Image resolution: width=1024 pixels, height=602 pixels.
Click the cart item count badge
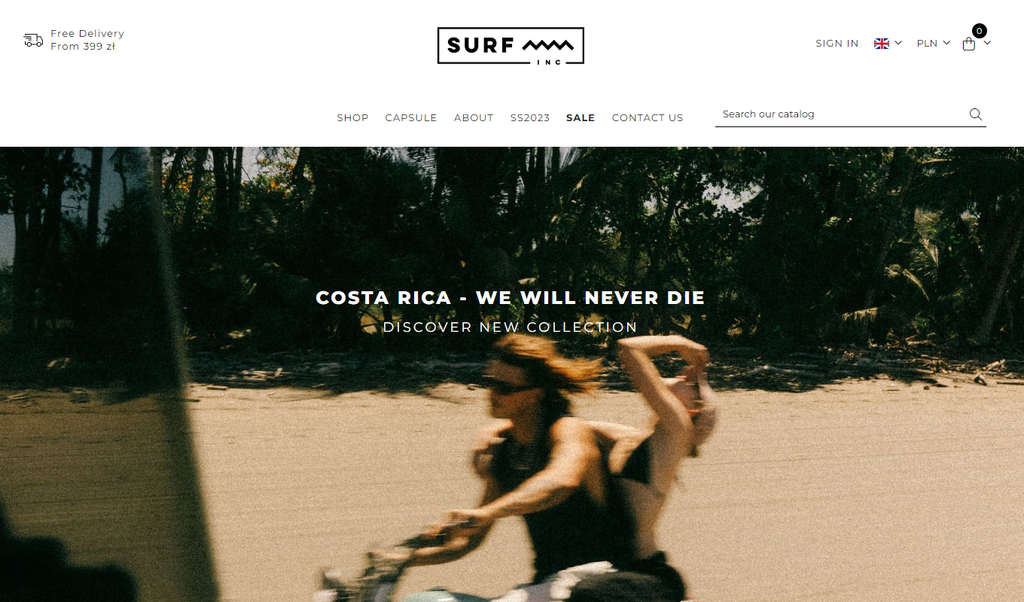coord(979,31)
